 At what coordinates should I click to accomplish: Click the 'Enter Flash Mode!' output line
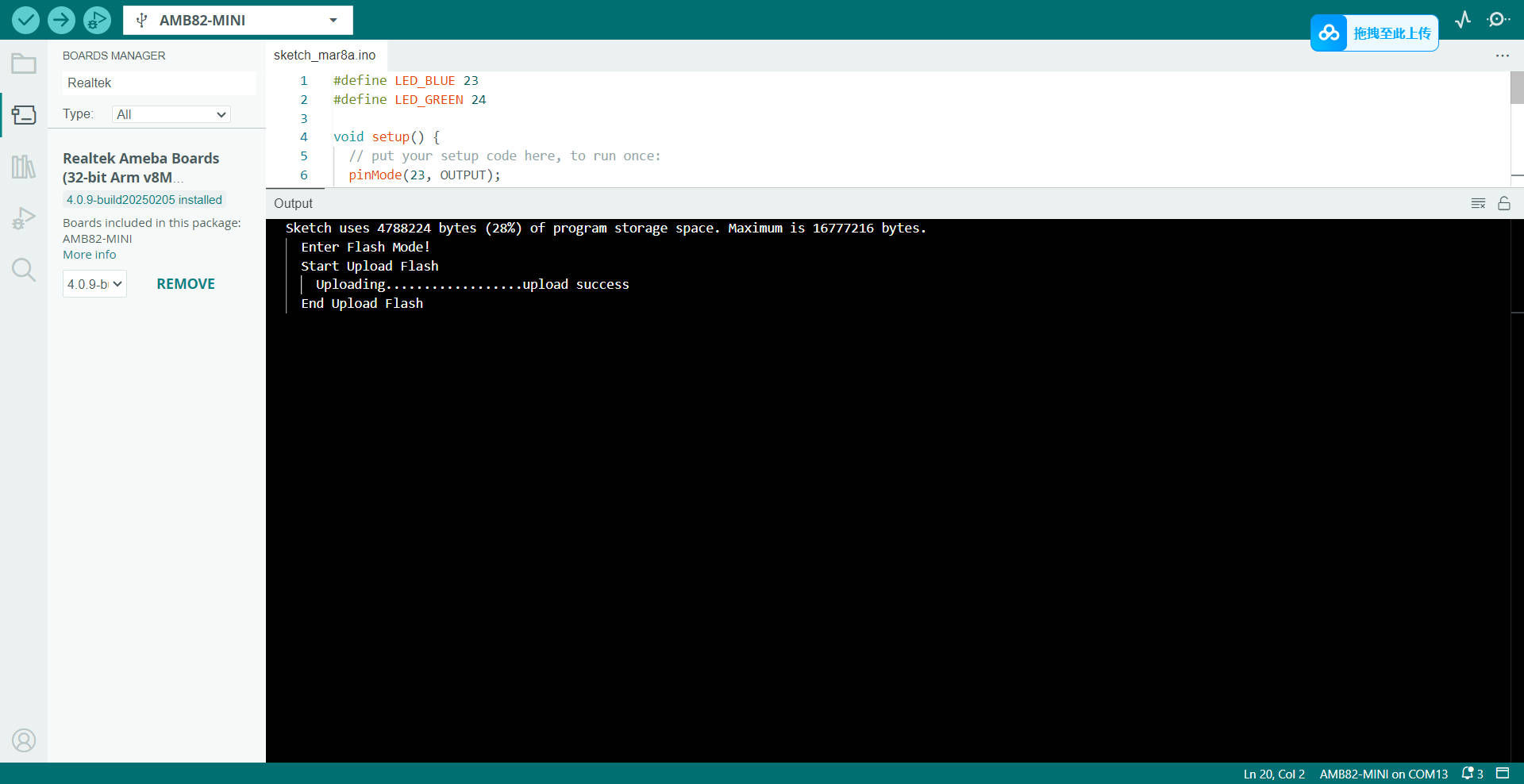365,248
